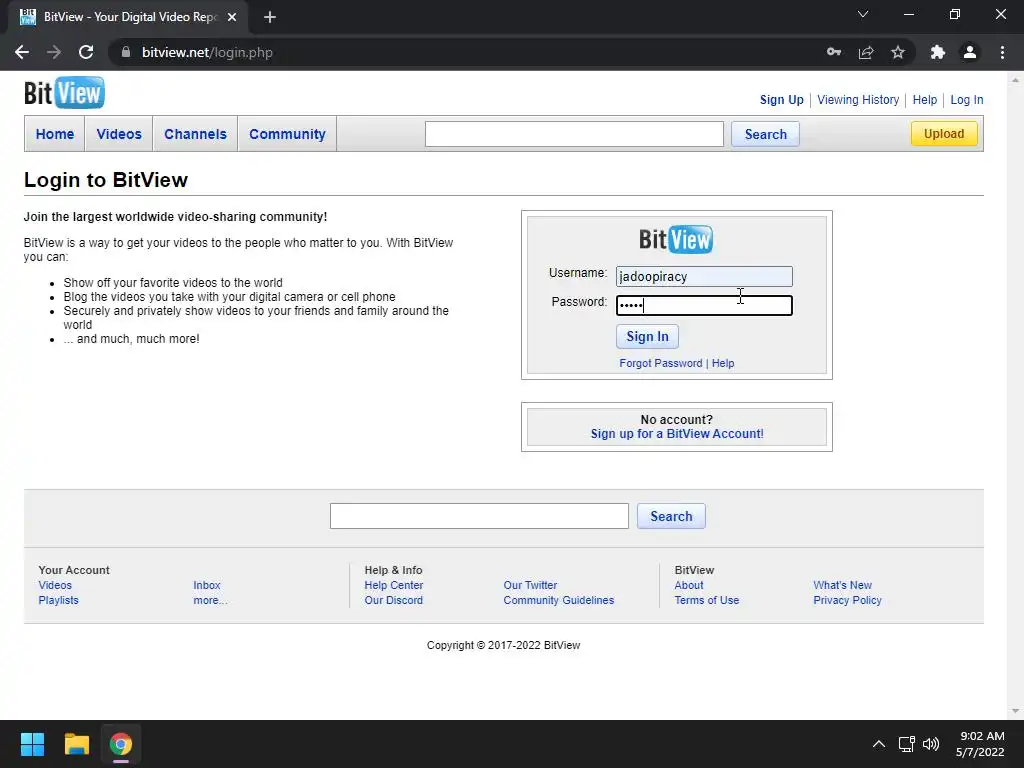Open the Videos footer link

pyautogui.click(x=55, y=585)
